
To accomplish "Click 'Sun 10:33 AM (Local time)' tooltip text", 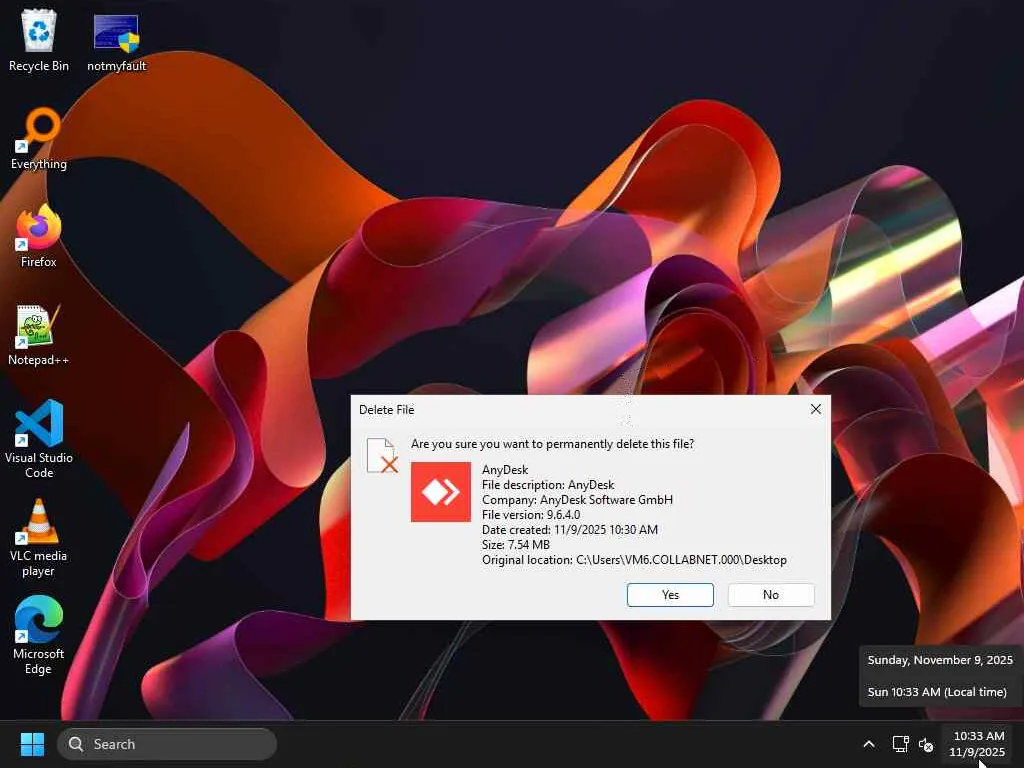I will pyautogui.click(x=937, y=692).
